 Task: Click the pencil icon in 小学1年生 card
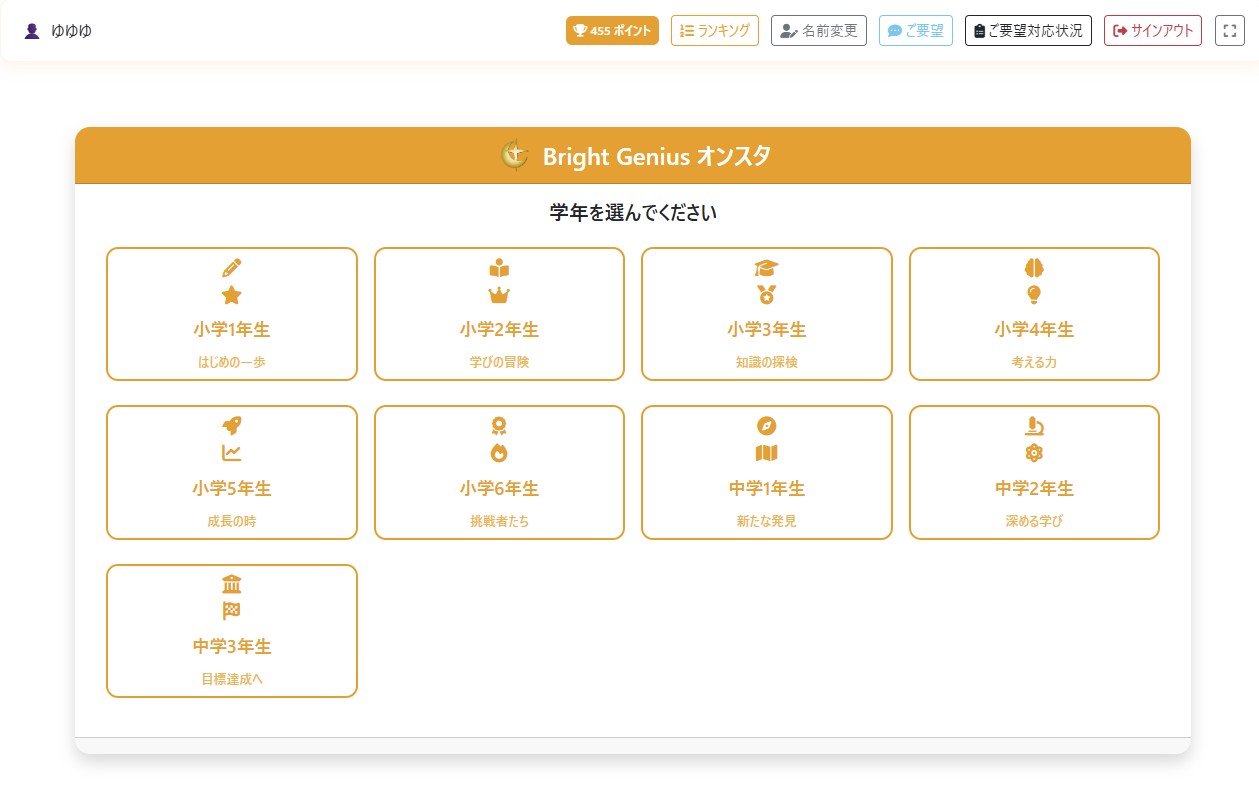(x=232, y=268)
